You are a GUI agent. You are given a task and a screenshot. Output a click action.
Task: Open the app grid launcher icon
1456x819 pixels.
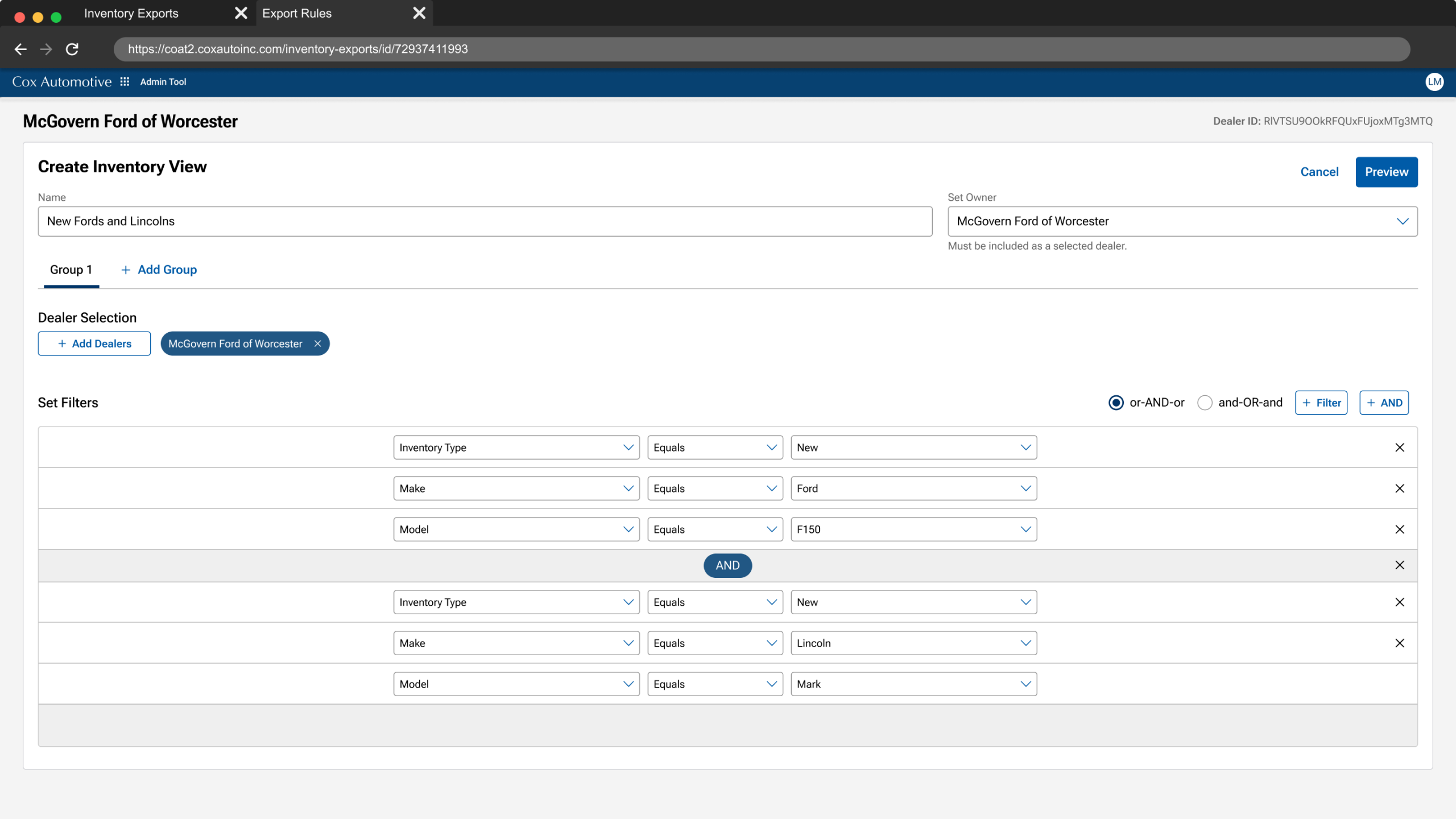point(125,82)
